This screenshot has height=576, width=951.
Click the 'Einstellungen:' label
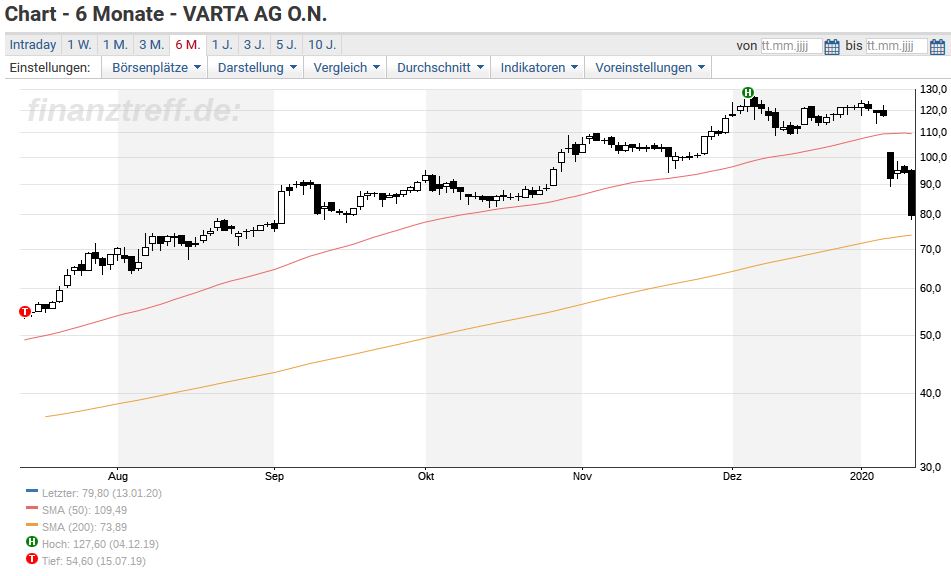pyautogui.click(x=50, y=67)
